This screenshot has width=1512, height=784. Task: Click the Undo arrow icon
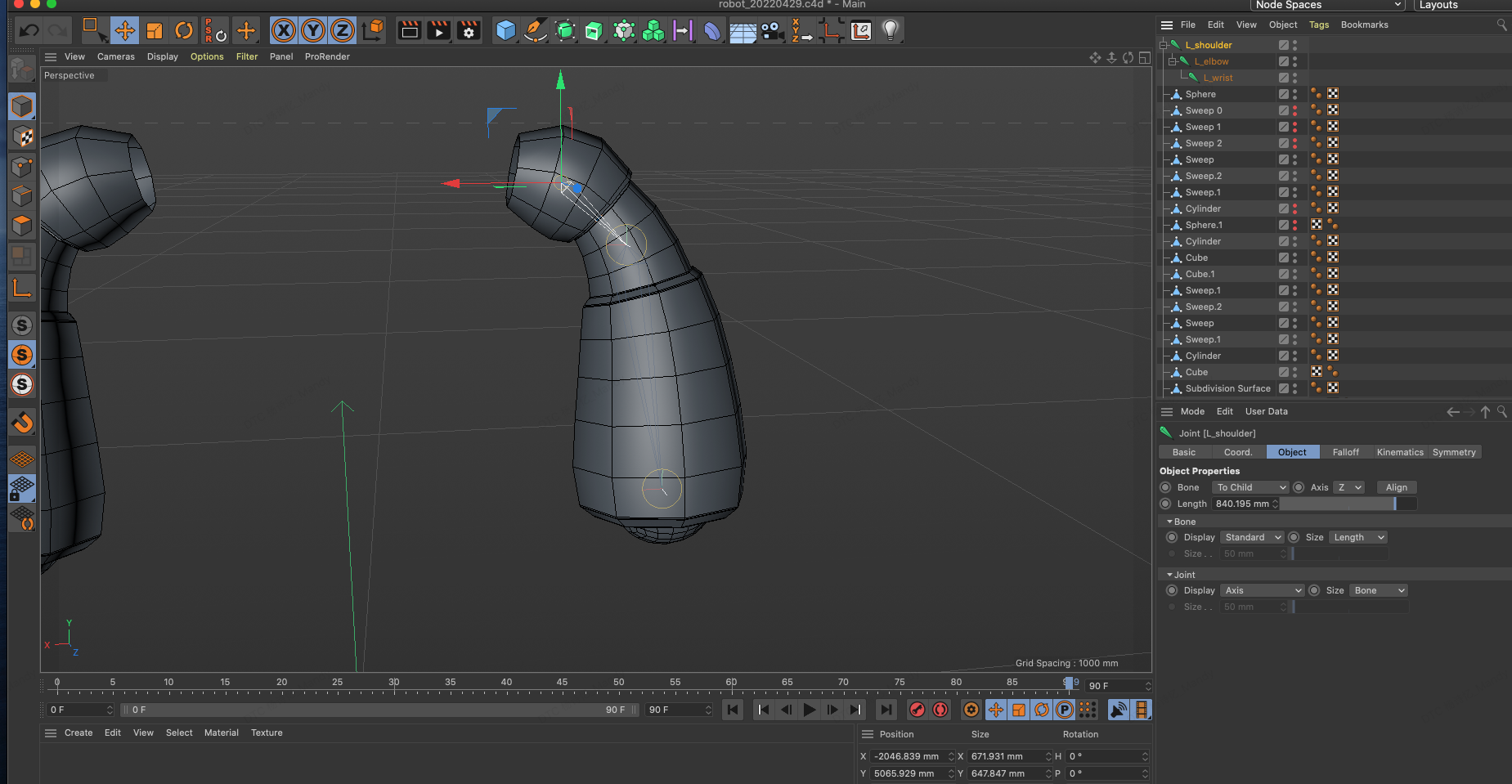click(x=29, y=31)
